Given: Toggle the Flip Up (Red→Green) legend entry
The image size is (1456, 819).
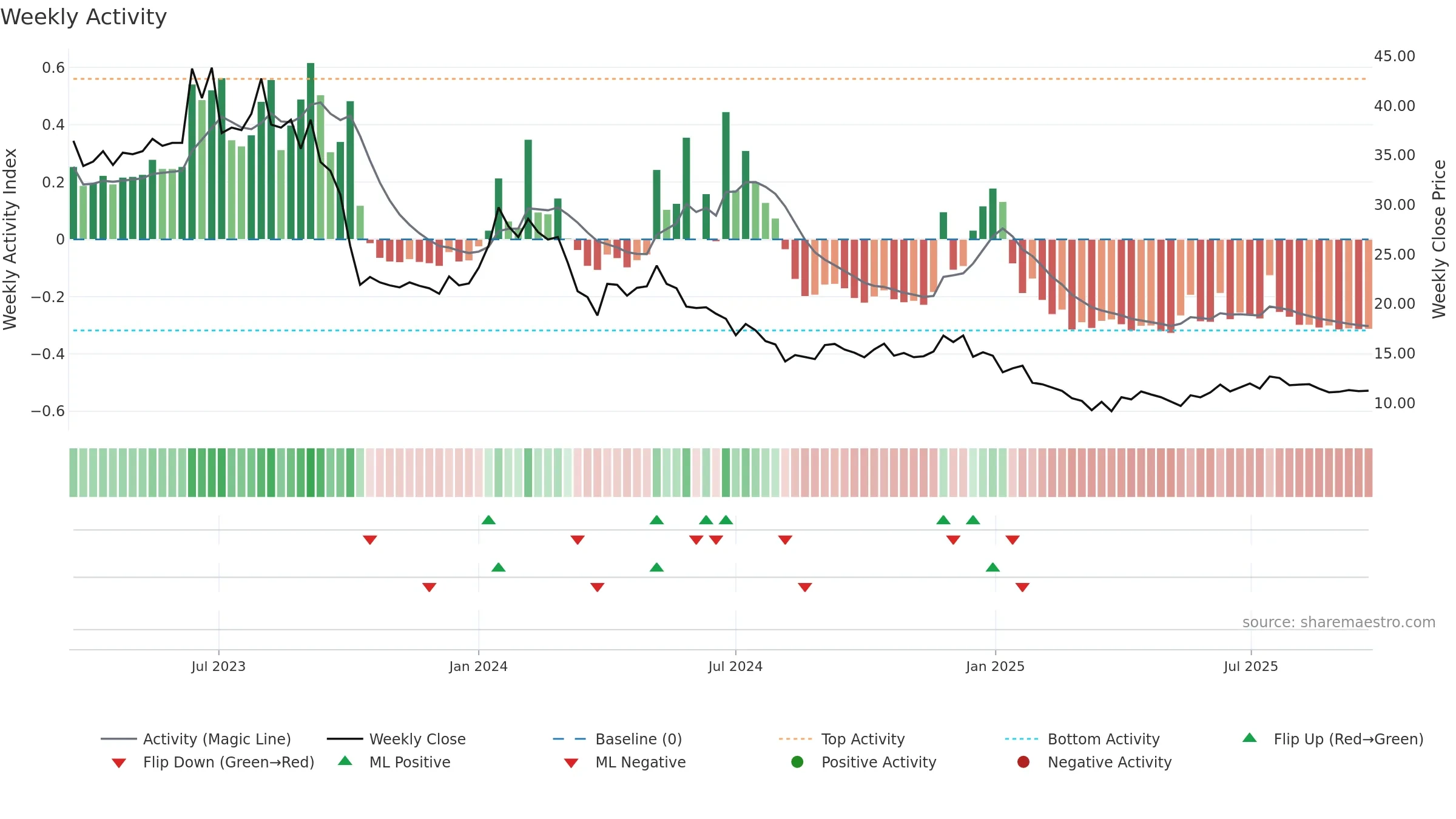Looking at the screenshot, I should pyautogui.click(x=1333, y=739).
